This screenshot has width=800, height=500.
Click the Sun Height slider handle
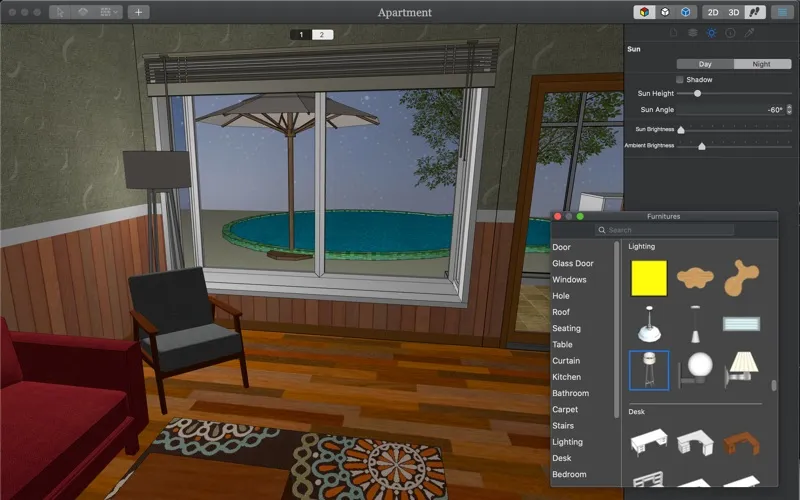[697, 93]
